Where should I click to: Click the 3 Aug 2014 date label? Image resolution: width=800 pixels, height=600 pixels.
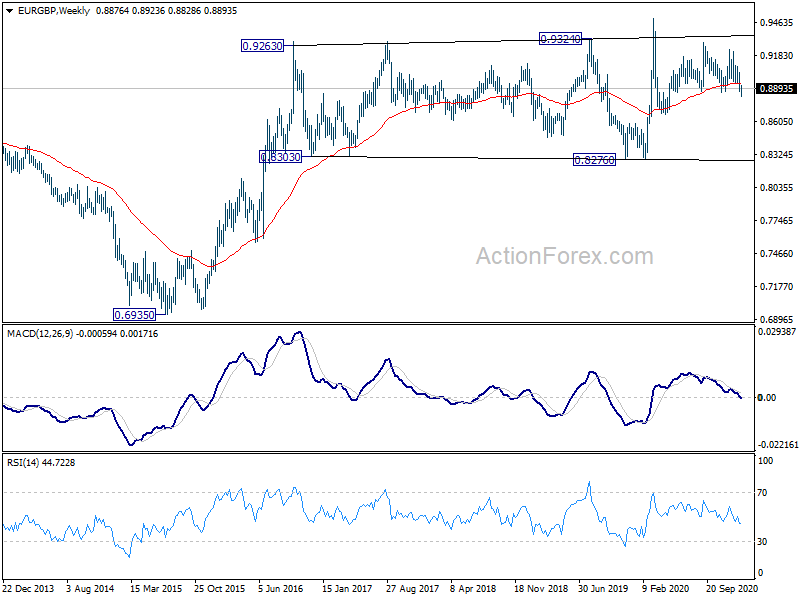[x=90, y=589]
